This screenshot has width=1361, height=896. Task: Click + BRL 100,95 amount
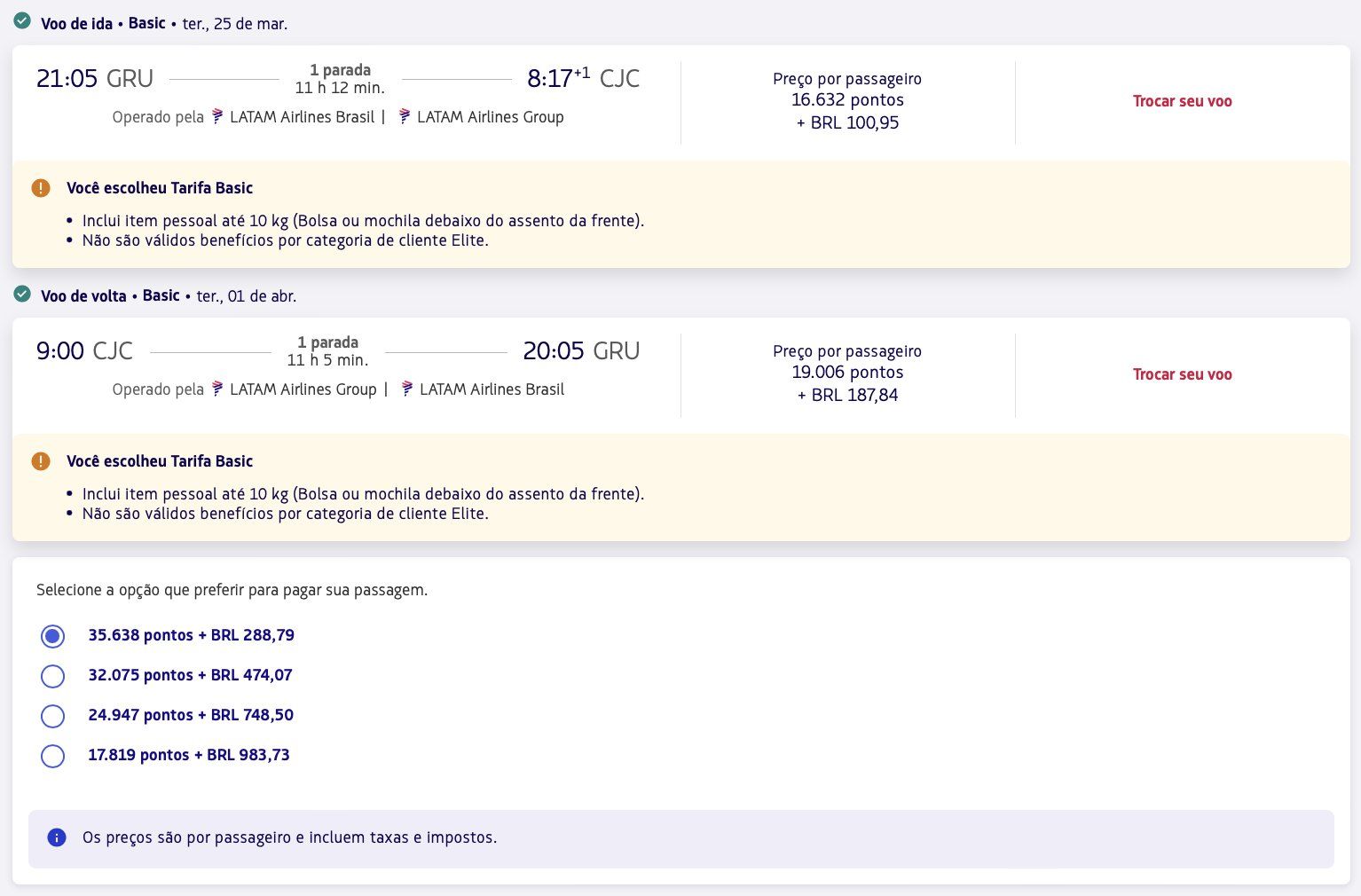(847, 123)
